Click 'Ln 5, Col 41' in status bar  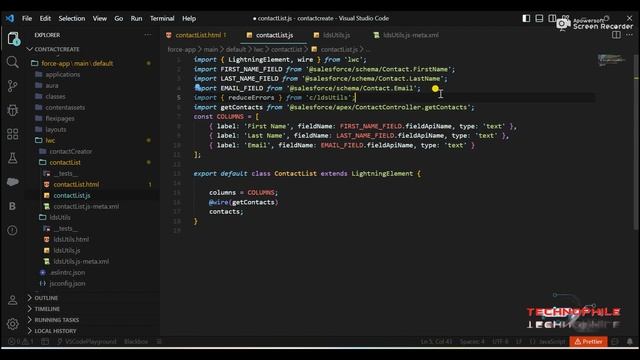436,342
